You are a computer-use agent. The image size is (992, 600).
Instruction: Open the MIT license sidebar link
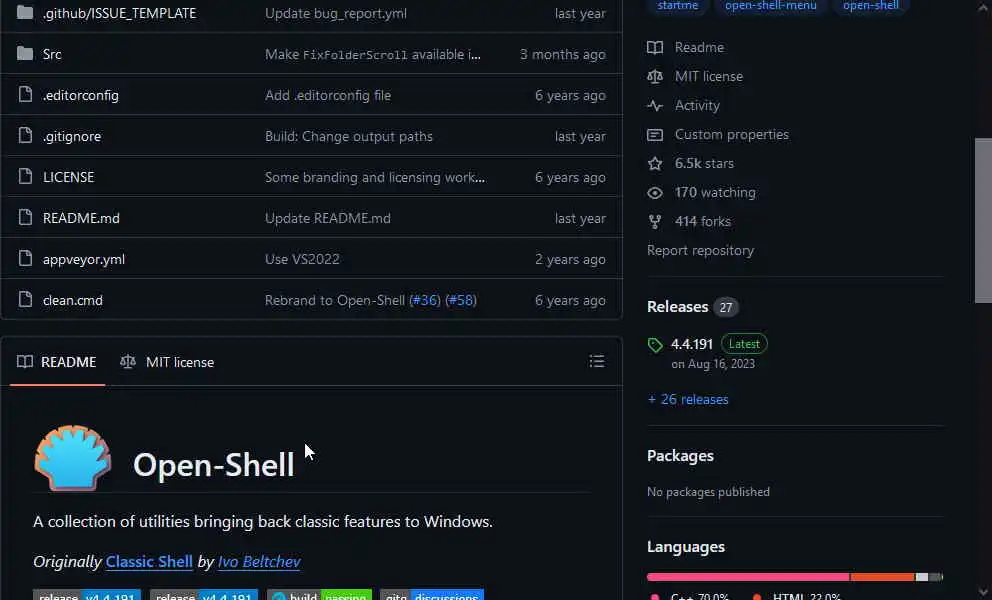709,77
